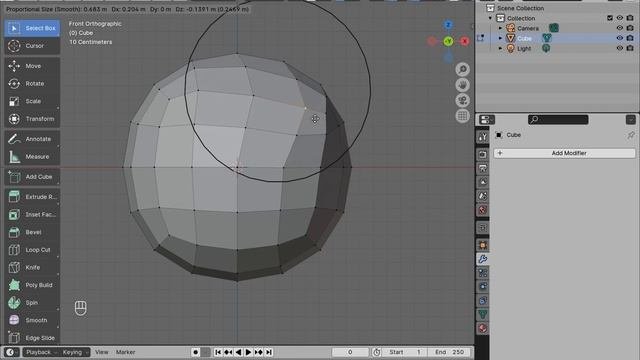
Task: Toggle auto keying record button
Action: (x=196, y=352)
